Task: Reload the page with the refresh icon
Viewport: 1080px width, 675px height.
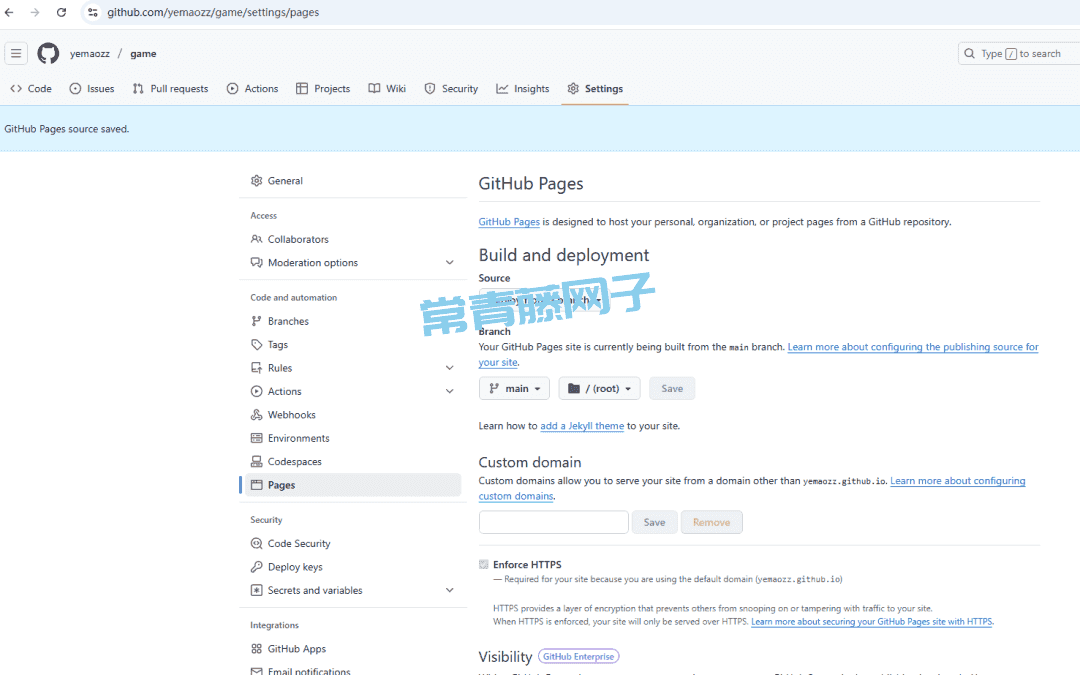Action: [61, 12]
